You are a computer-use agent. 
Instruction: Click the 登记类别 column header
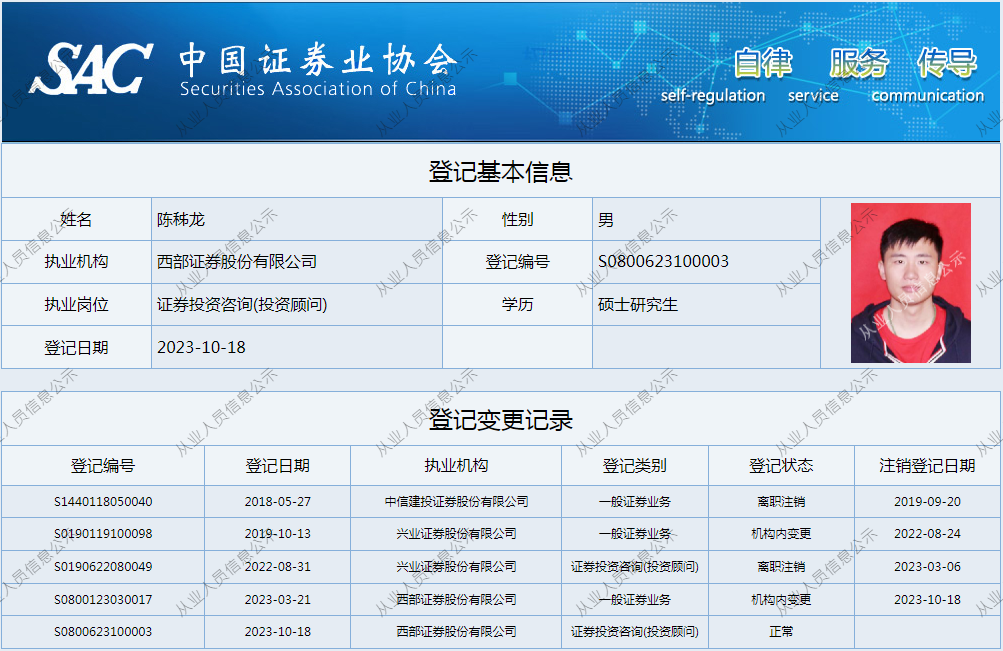click(634, 466)
